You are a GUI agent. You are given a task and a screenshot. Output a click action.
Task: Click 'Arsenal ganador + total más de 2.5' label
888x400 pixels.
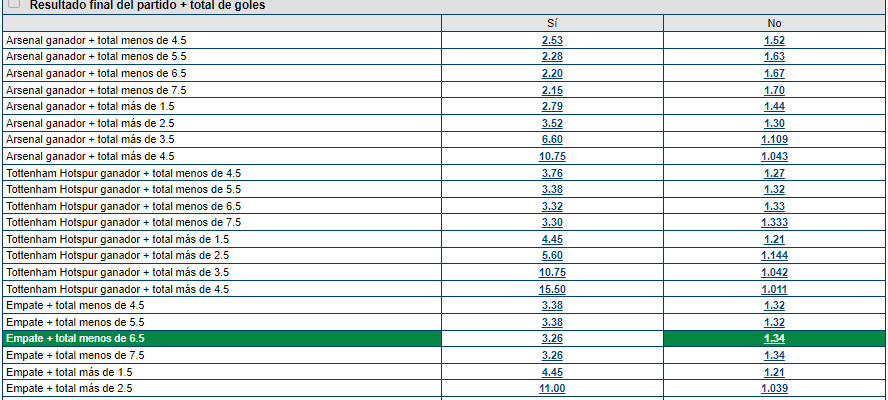coord(90,123)
